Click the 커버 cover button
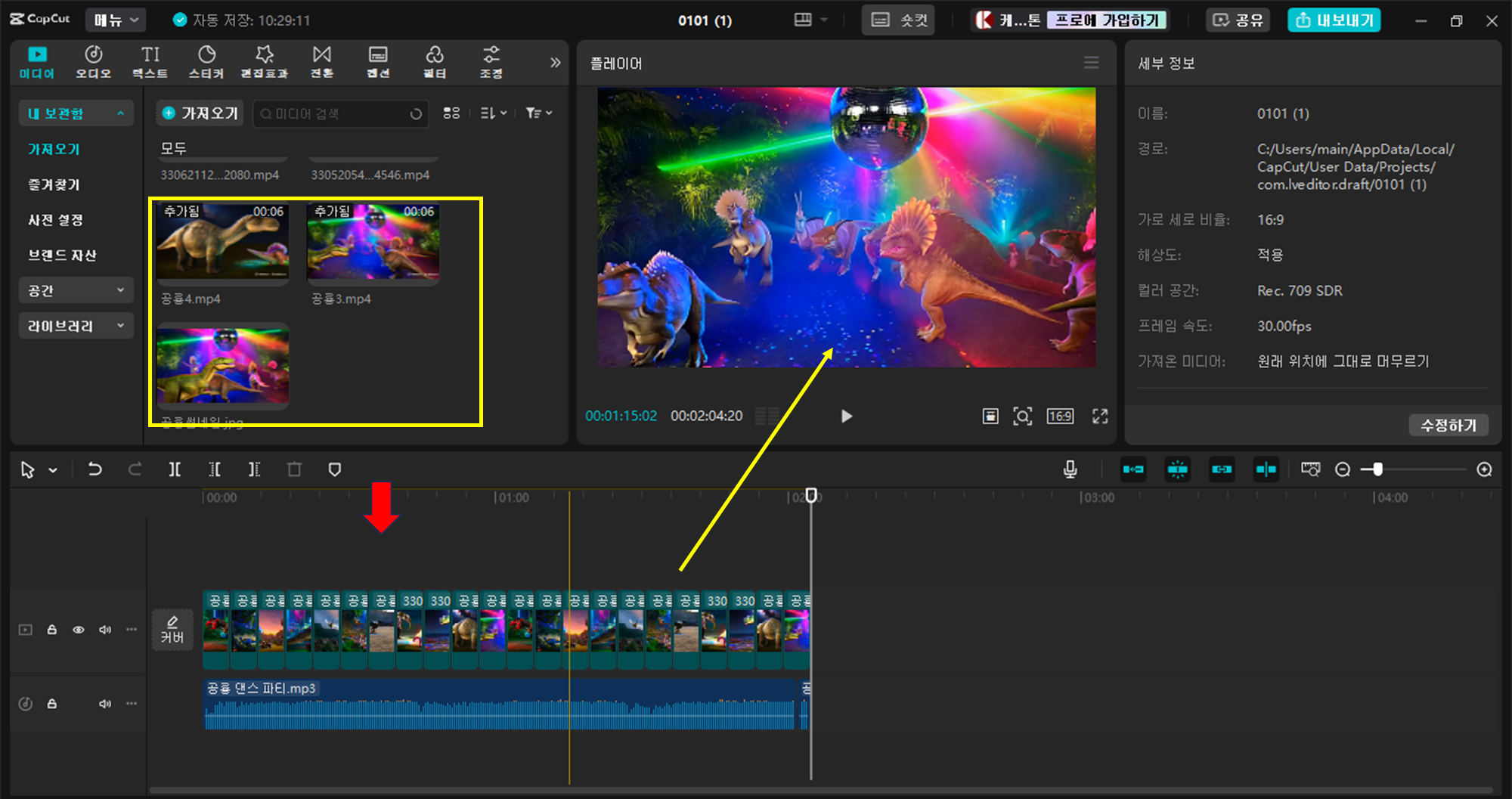 pyautogui.click(x=172, y=630)
